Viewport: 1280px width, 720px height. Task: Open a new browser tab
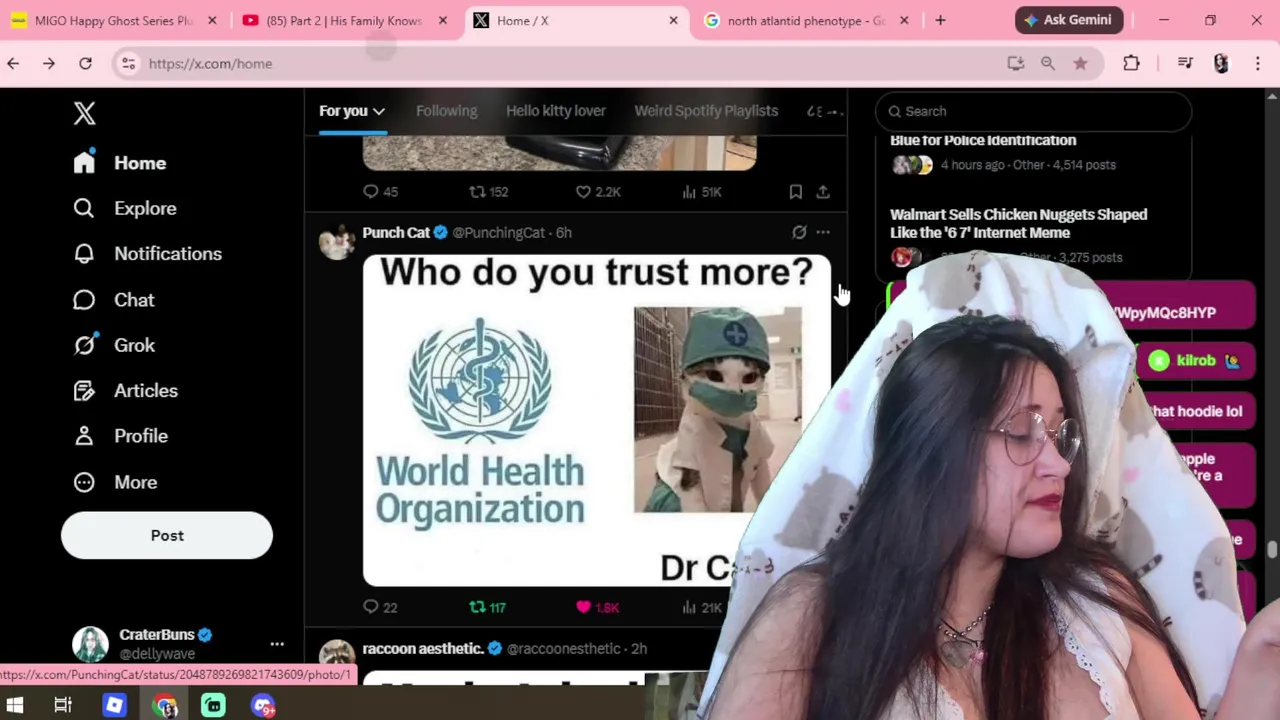click(940, 20)
